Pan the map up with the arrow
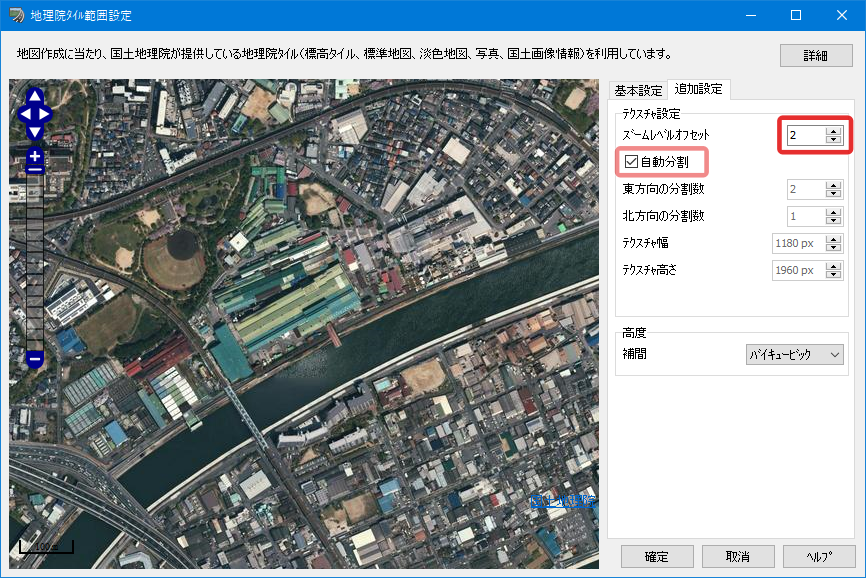The height and width of the screenshot is (578, 866). [35, 96]
